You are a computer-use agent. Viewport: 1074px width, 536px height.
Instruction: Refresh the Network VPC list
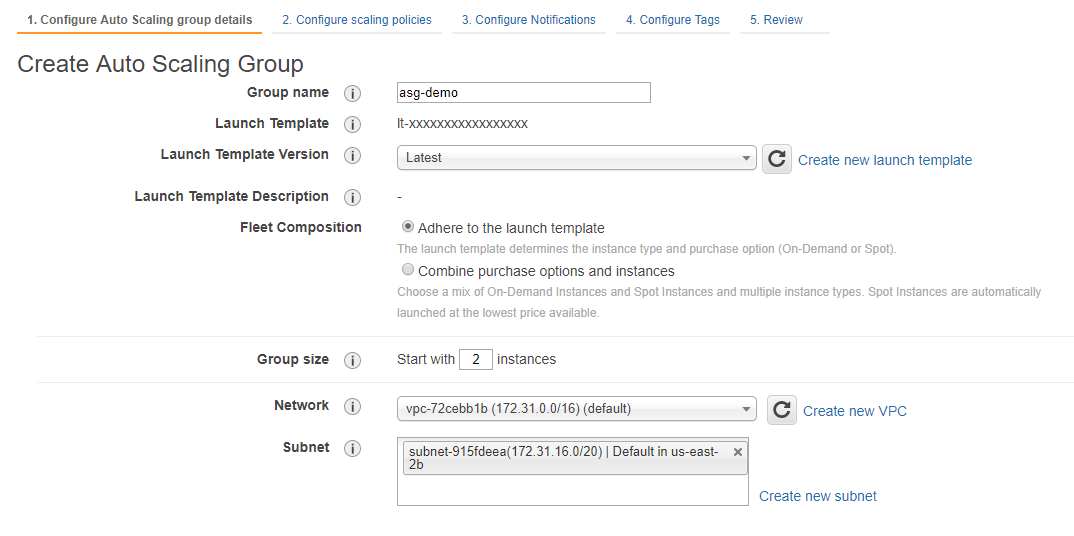click(x=782, y=410)
